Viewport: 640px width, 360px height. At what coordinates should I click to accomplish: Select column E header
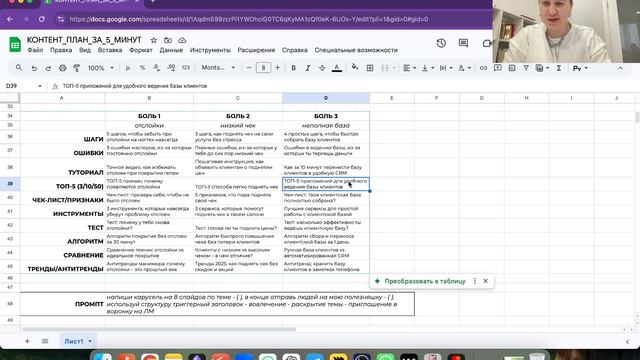click(392, 98)
